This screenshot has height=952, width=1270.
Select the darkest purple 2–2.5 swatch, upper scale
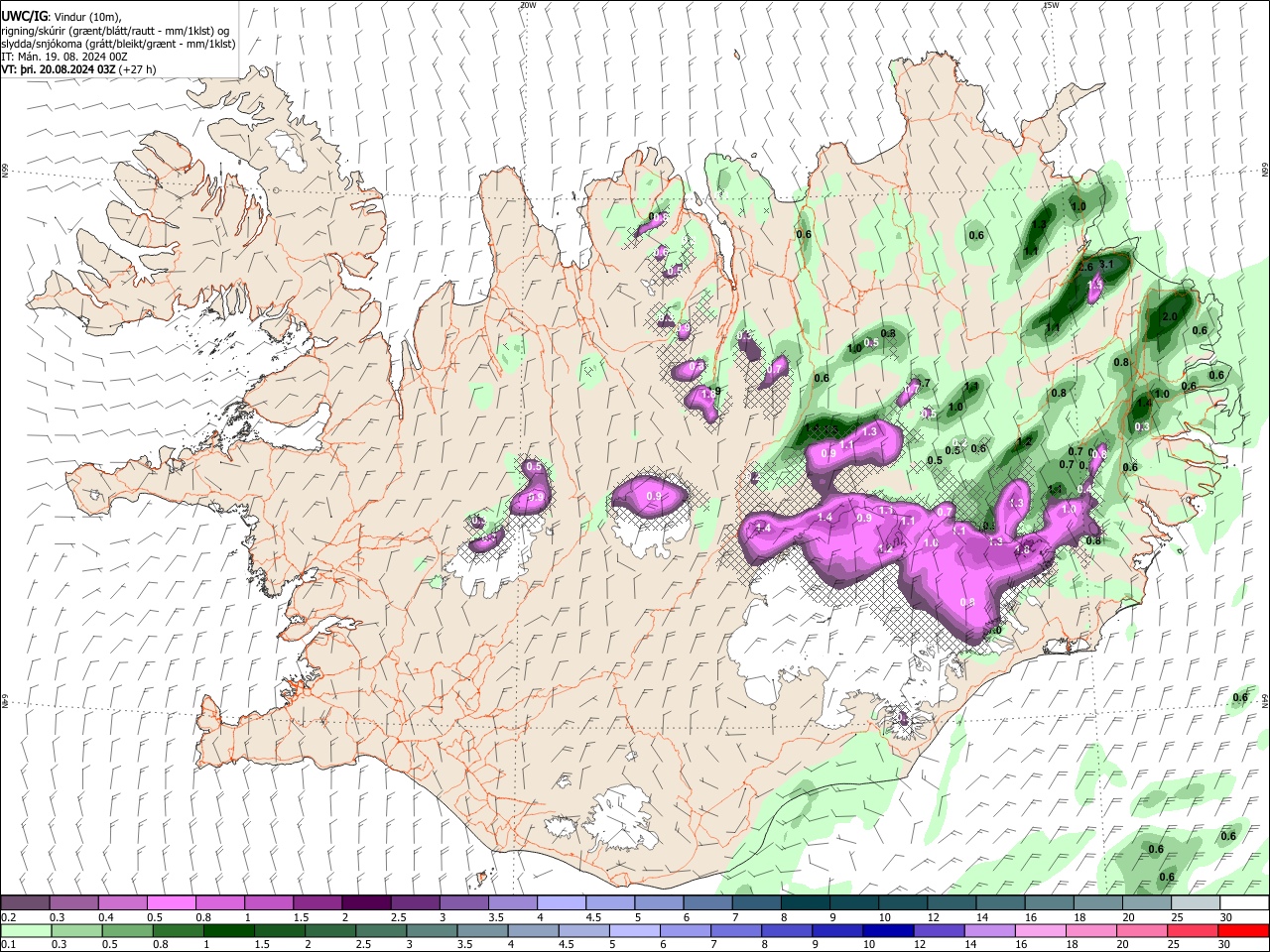tap(366, 903)
